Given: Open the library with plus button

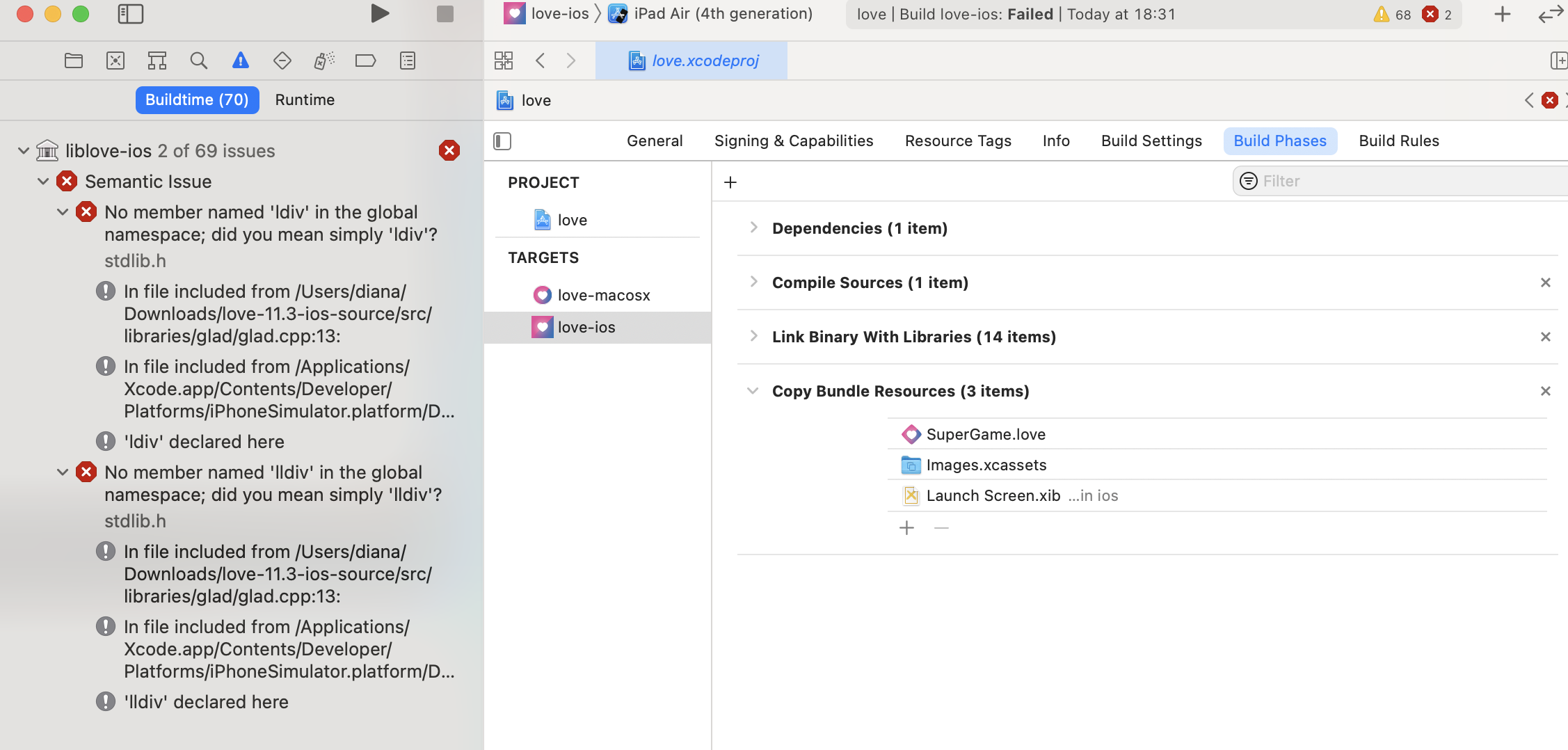Looking at the screenshot, I should pos(1503,14).
